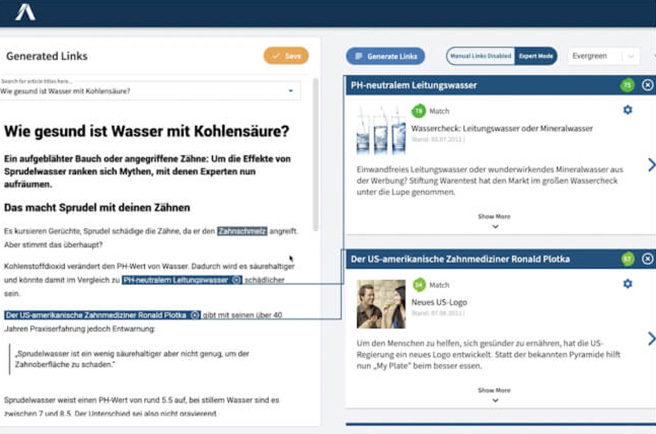Click green Match badge for Wassercheck
The height and width of the screenshot is (434, 656).
[418, 111]
